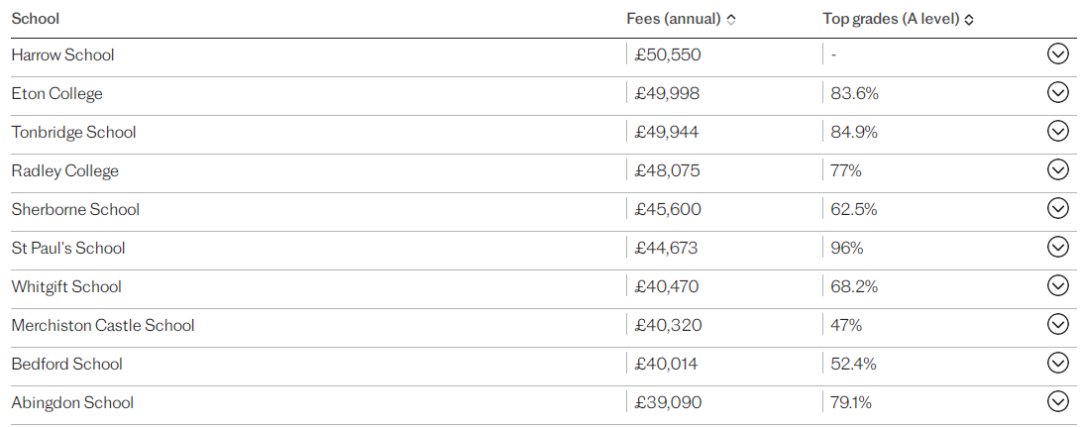The width and height of the screenshot is (1080, 427).
Task: Click Eton's £49,998 fee cell
Action: (x=667, y=93)
